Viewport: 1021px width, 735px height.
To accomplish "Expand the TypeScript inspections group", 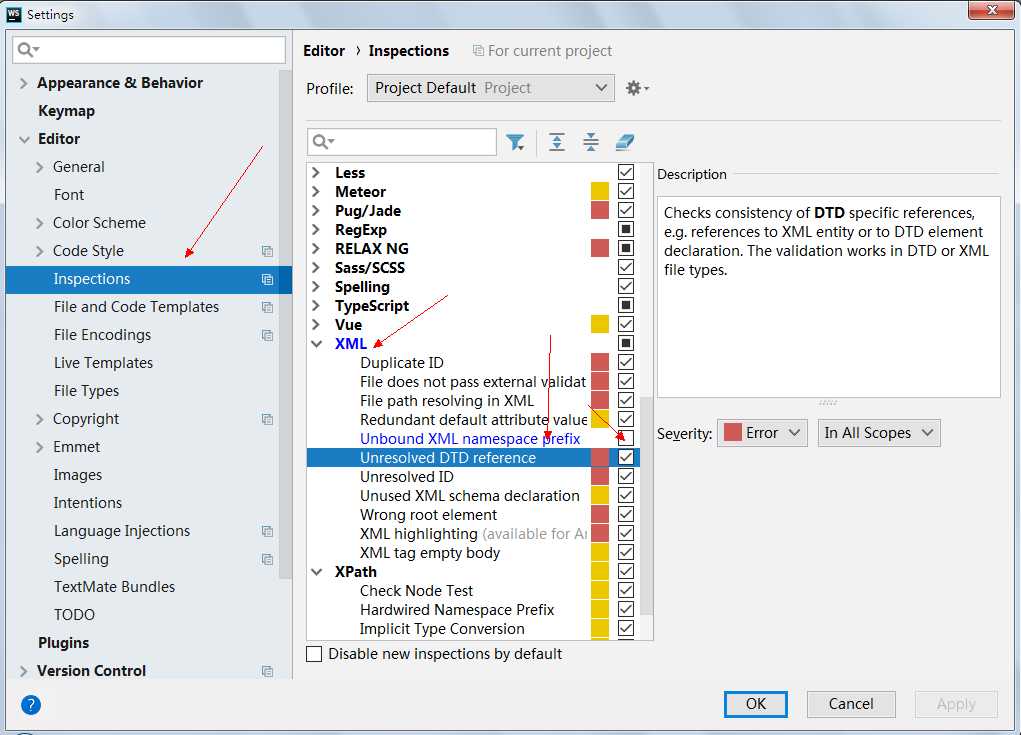I will tap(316, 305).
